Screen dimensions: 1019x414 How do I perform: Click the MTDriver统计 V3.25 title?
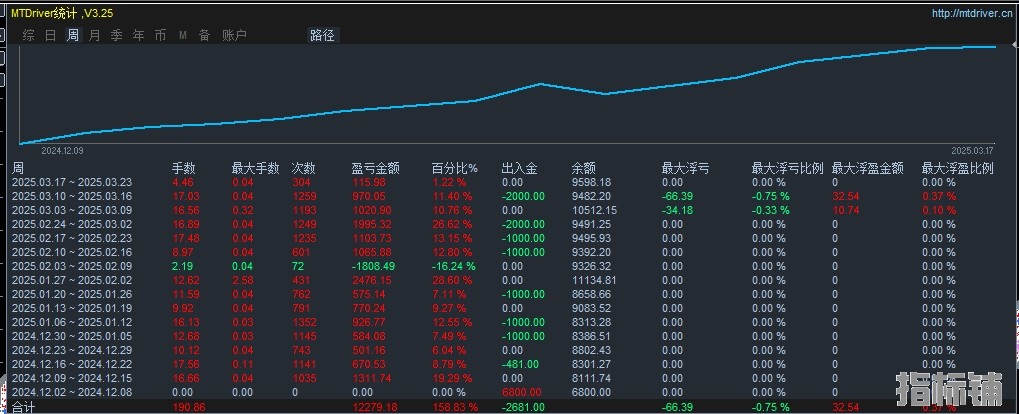tap(62, 13)
